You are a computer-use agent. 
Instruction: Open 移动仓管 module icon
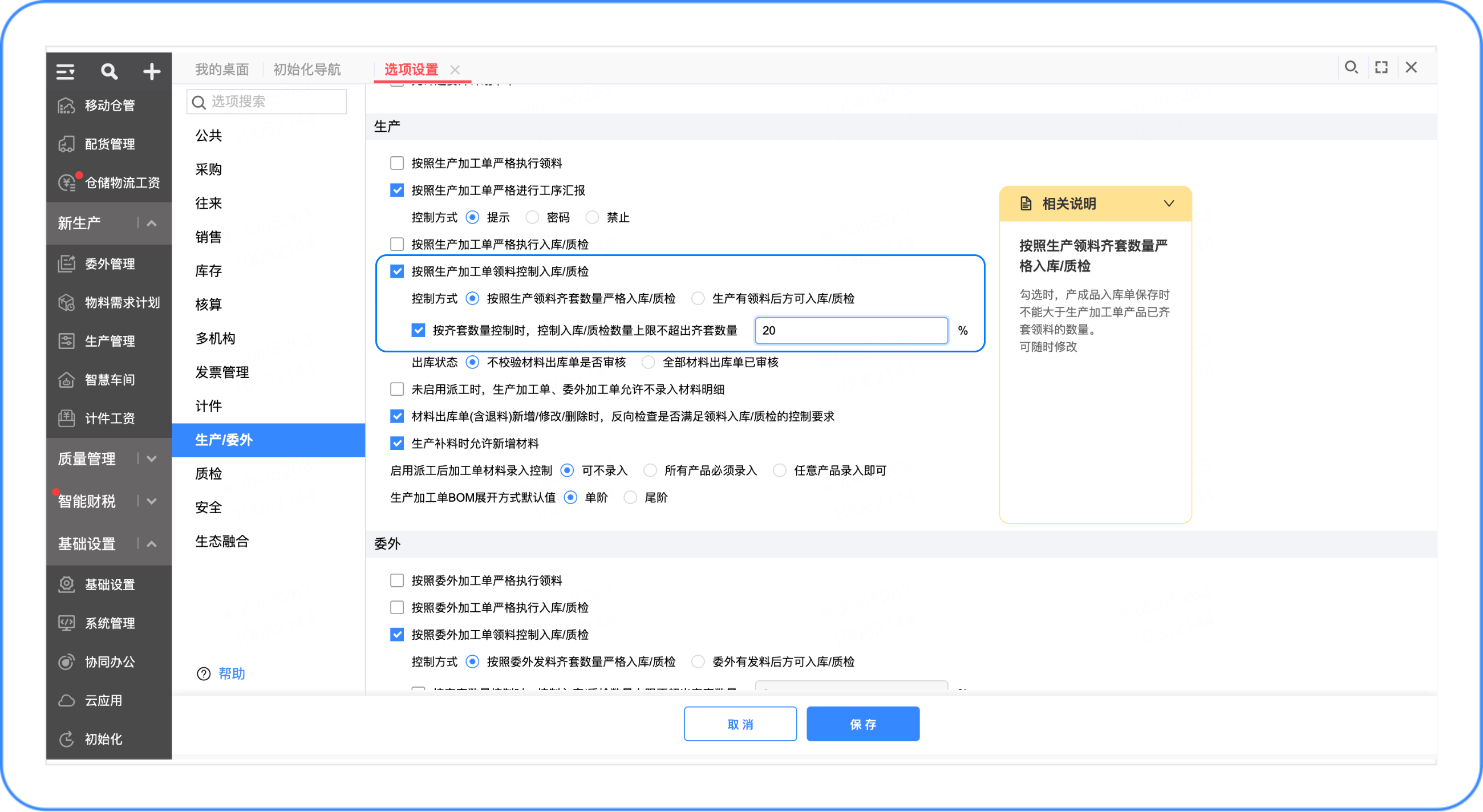[67, 106]
